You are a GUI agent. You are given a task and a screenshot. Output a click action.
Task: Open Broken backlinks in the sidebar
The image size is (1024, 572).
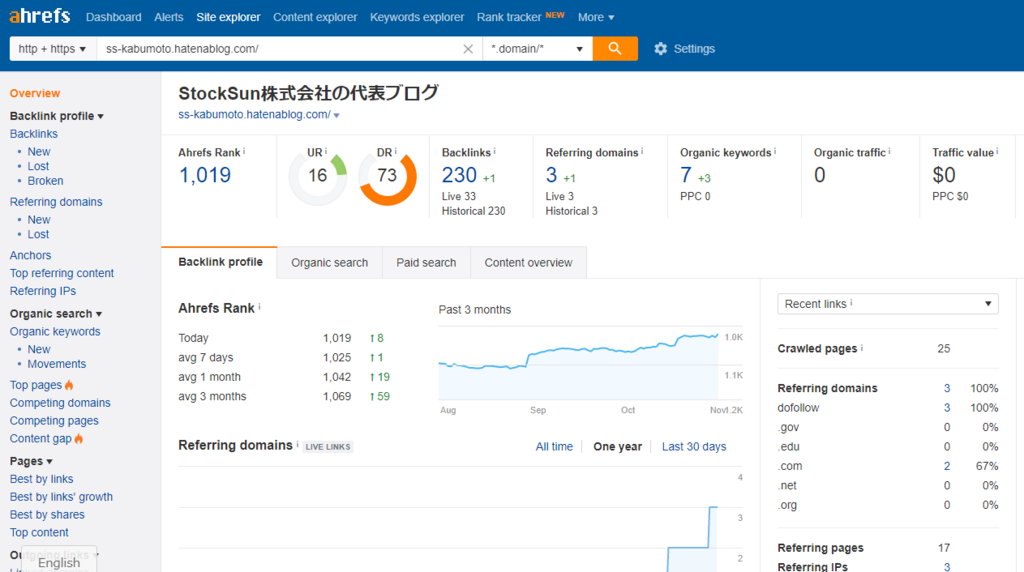pos(45,181)
